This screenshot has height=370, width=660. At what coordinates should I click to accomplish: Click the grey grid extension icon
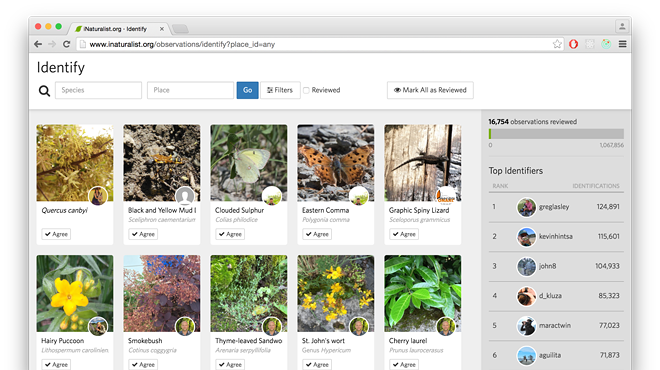pyautogui.click(x=590, y=44)
